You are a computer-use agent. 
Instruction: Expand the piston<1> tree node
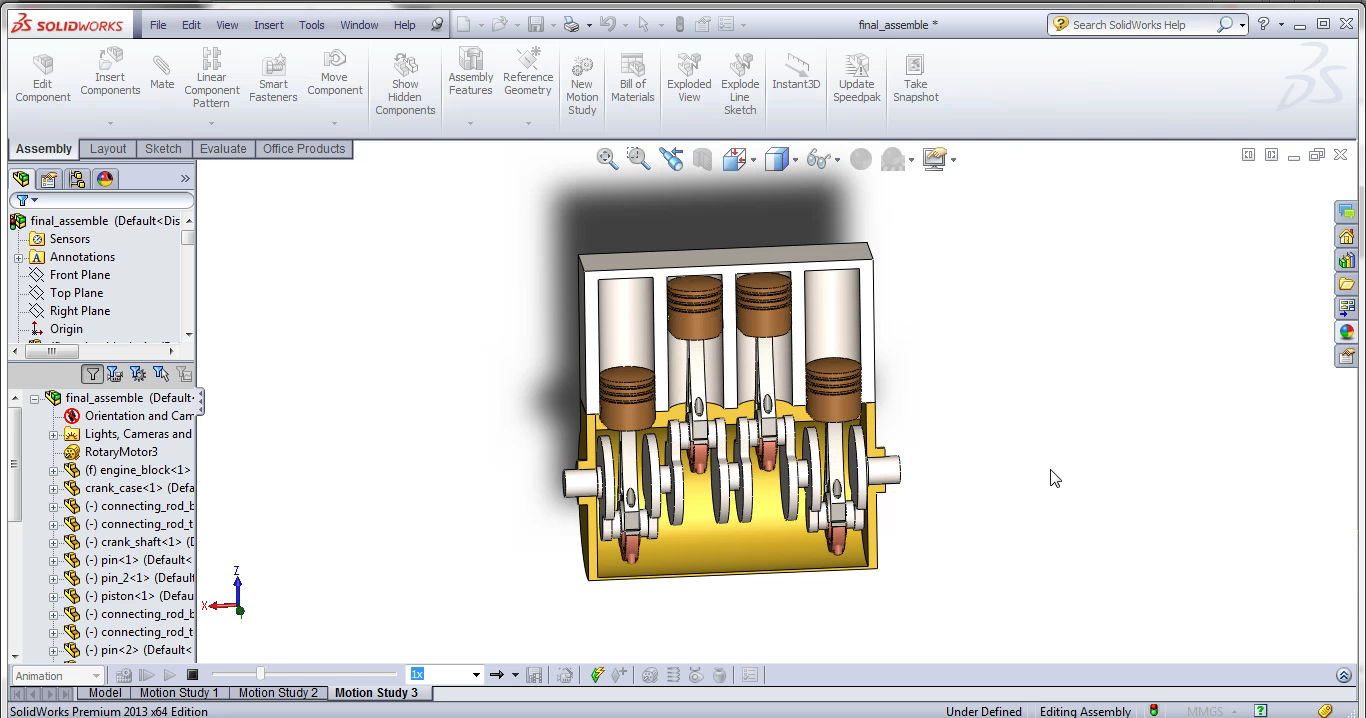(54, 596)
